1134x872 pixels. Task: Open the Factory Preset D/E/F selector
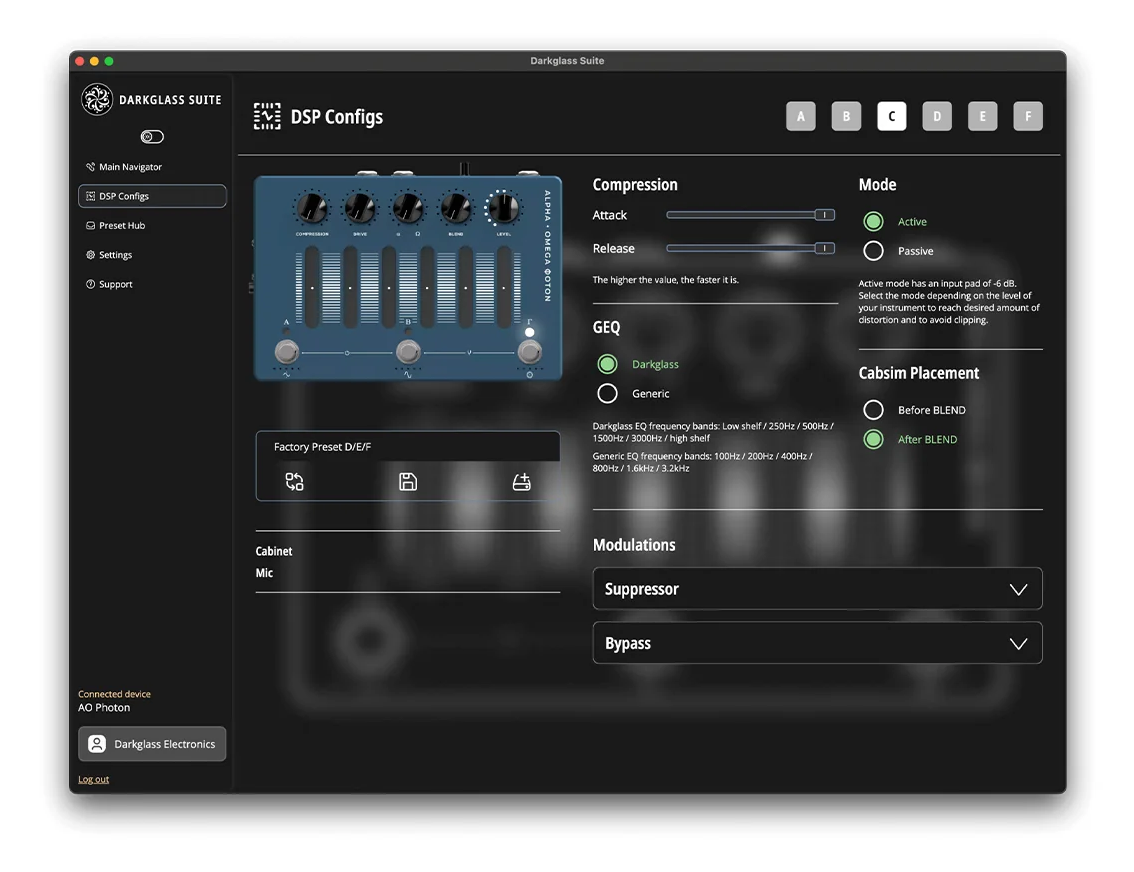click(x=408, y=447)
